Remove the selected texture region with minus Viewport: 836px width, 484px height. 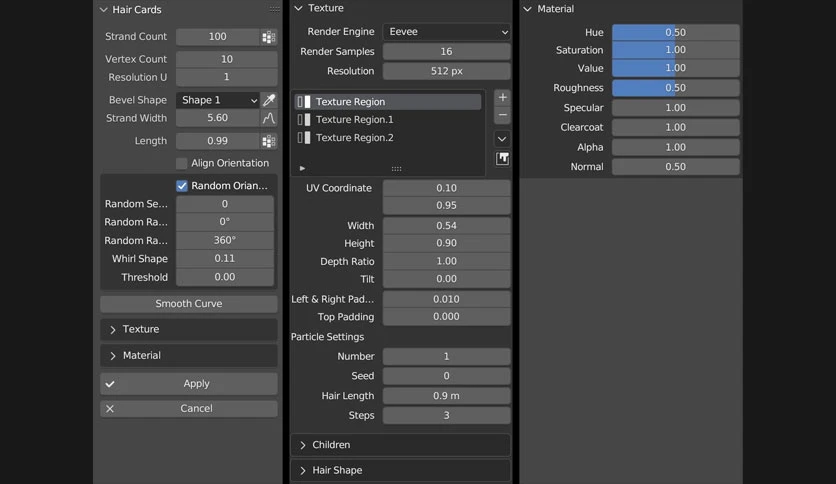click(502, 115)
